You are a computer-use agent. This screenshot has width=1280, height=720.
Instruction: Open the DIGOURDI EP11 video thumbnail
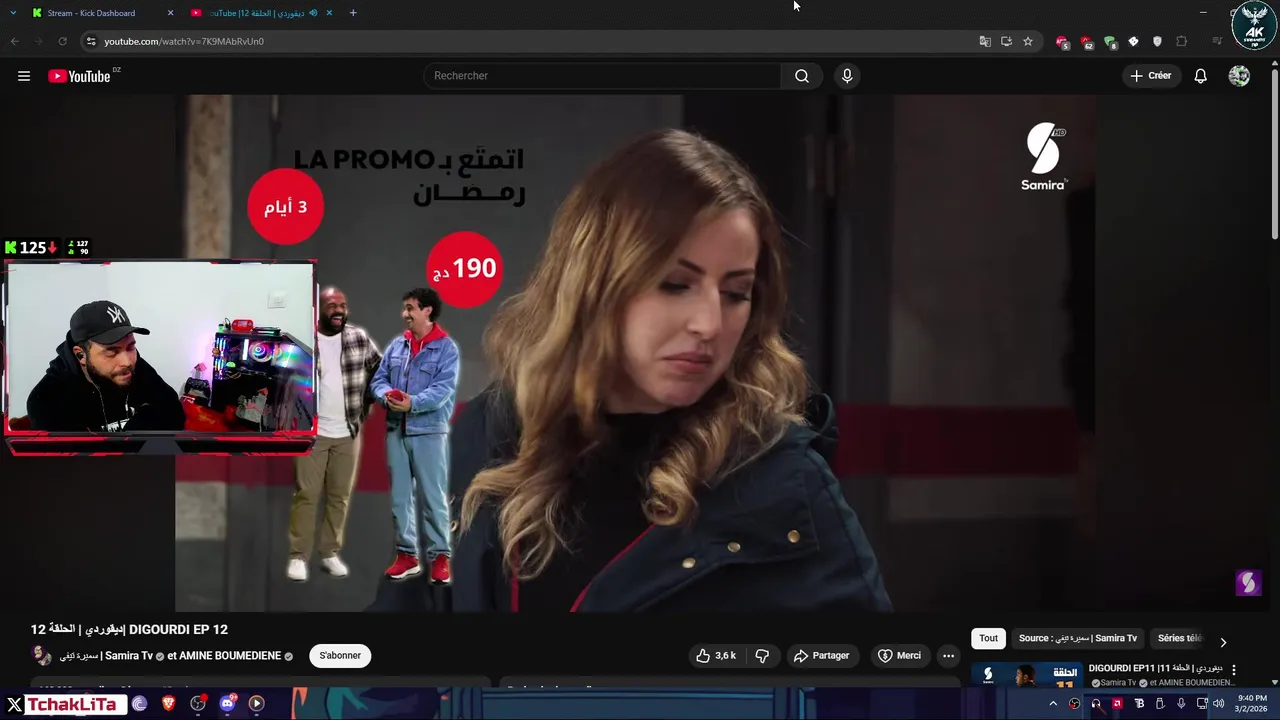pos(1026,676)
